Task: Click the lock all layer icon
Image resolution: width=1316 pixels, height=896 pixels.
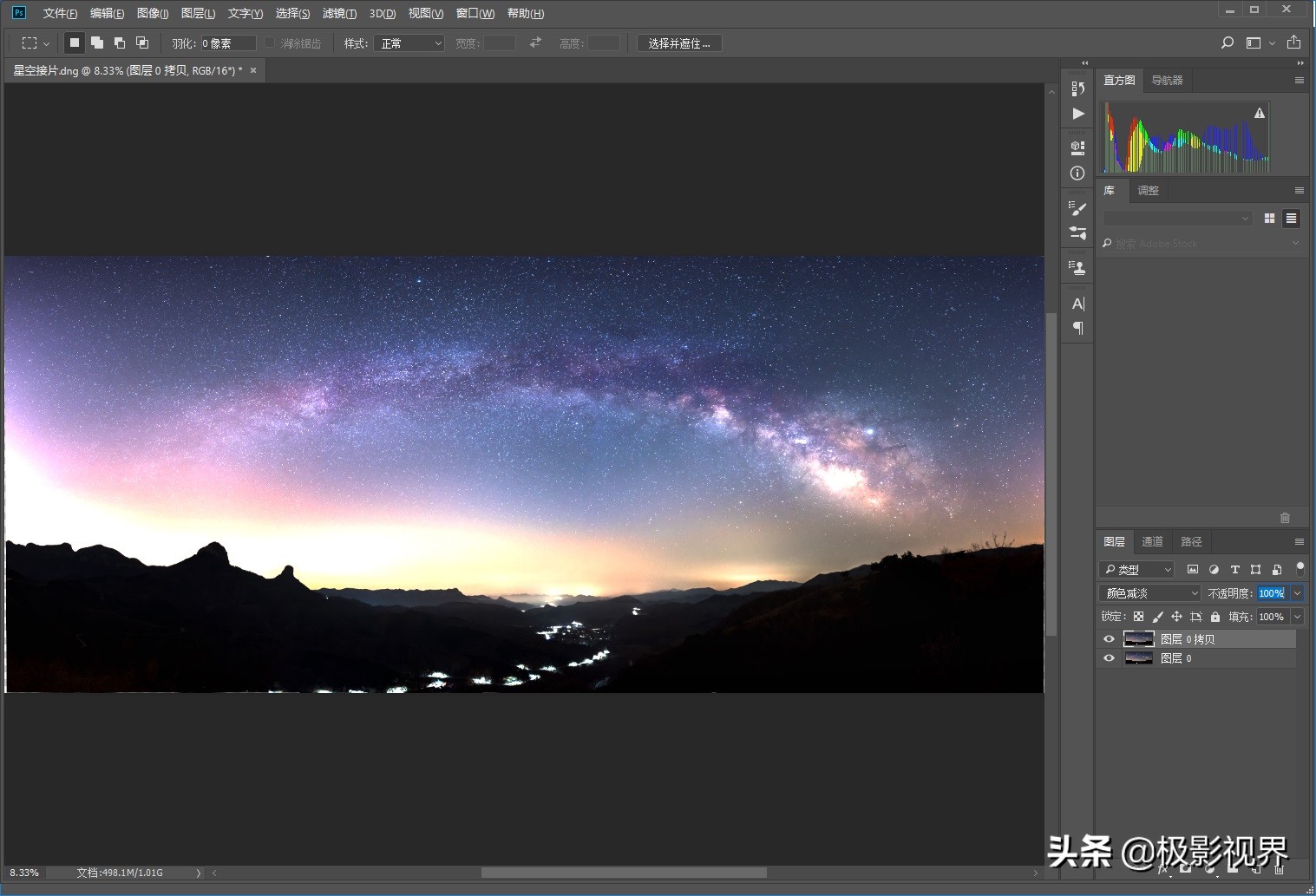Action: pyautogui.click(x=1215, y=617)
